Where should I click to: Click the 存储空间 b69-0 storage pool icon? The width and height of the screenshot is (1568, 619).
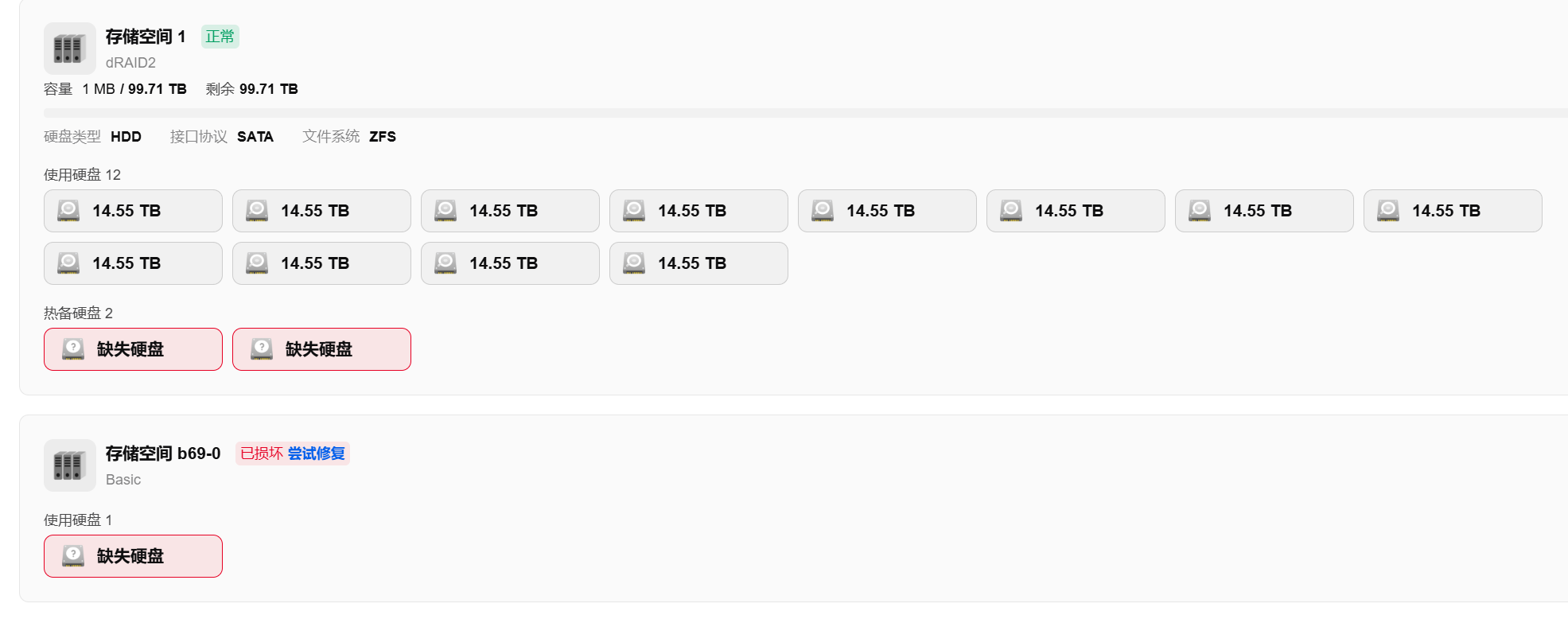pos(69,465)
